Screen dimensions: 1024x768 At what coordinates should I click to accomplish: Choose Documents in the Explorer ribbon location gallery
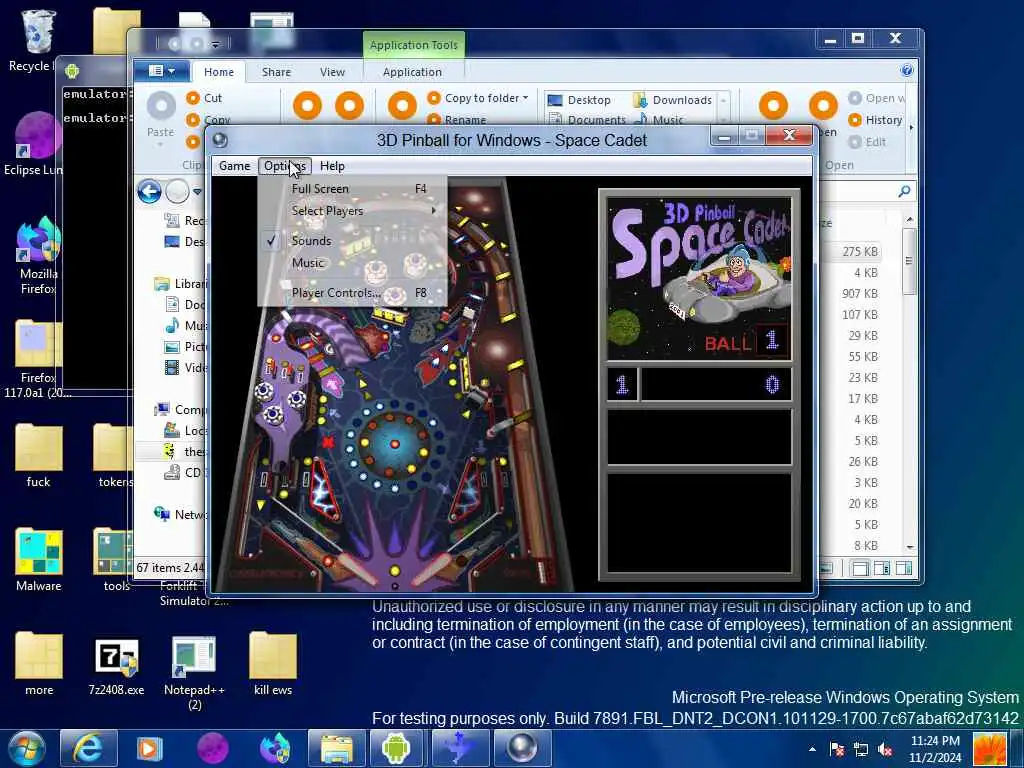[587, 120]
